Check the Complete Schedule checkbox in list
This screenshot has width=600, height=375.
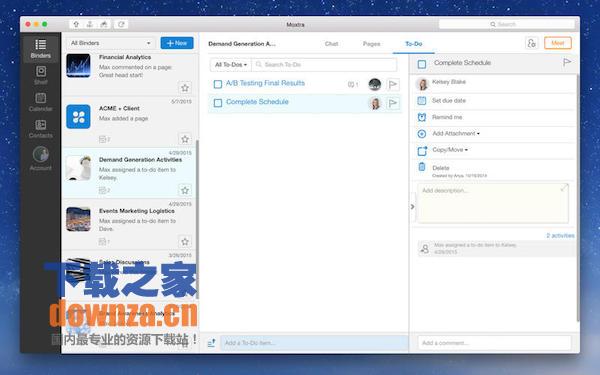pyautogui.click(x=218, y=103)
